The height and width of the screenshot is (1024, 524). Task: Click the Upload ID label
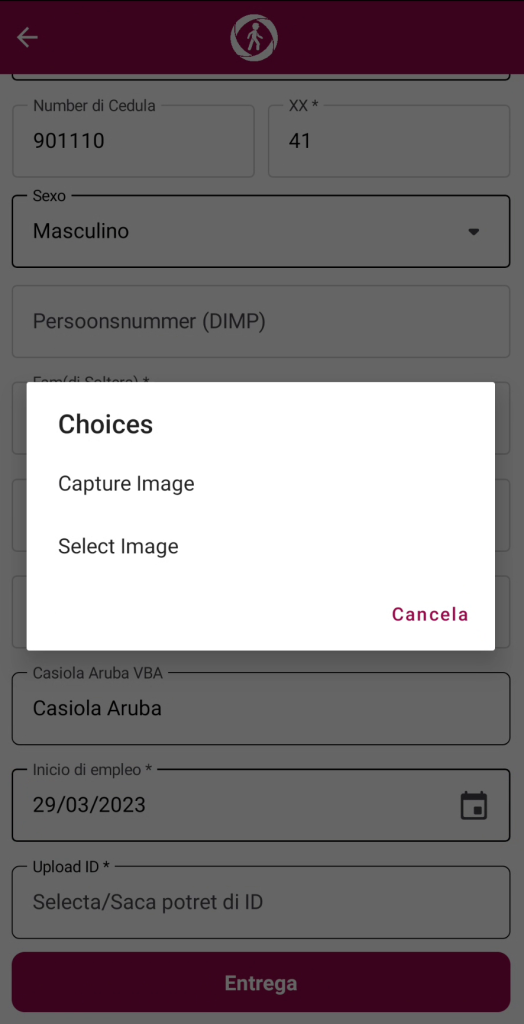(x=71, y=867)
